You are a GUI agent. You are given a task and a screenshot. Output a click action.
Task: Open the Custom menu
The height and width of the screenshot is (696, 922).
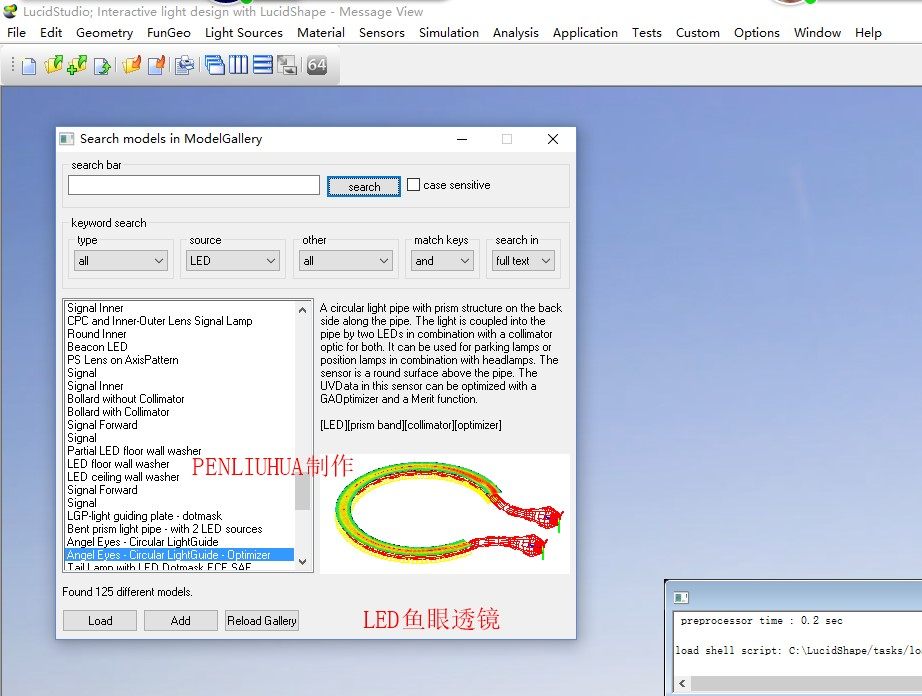(697, 32)
